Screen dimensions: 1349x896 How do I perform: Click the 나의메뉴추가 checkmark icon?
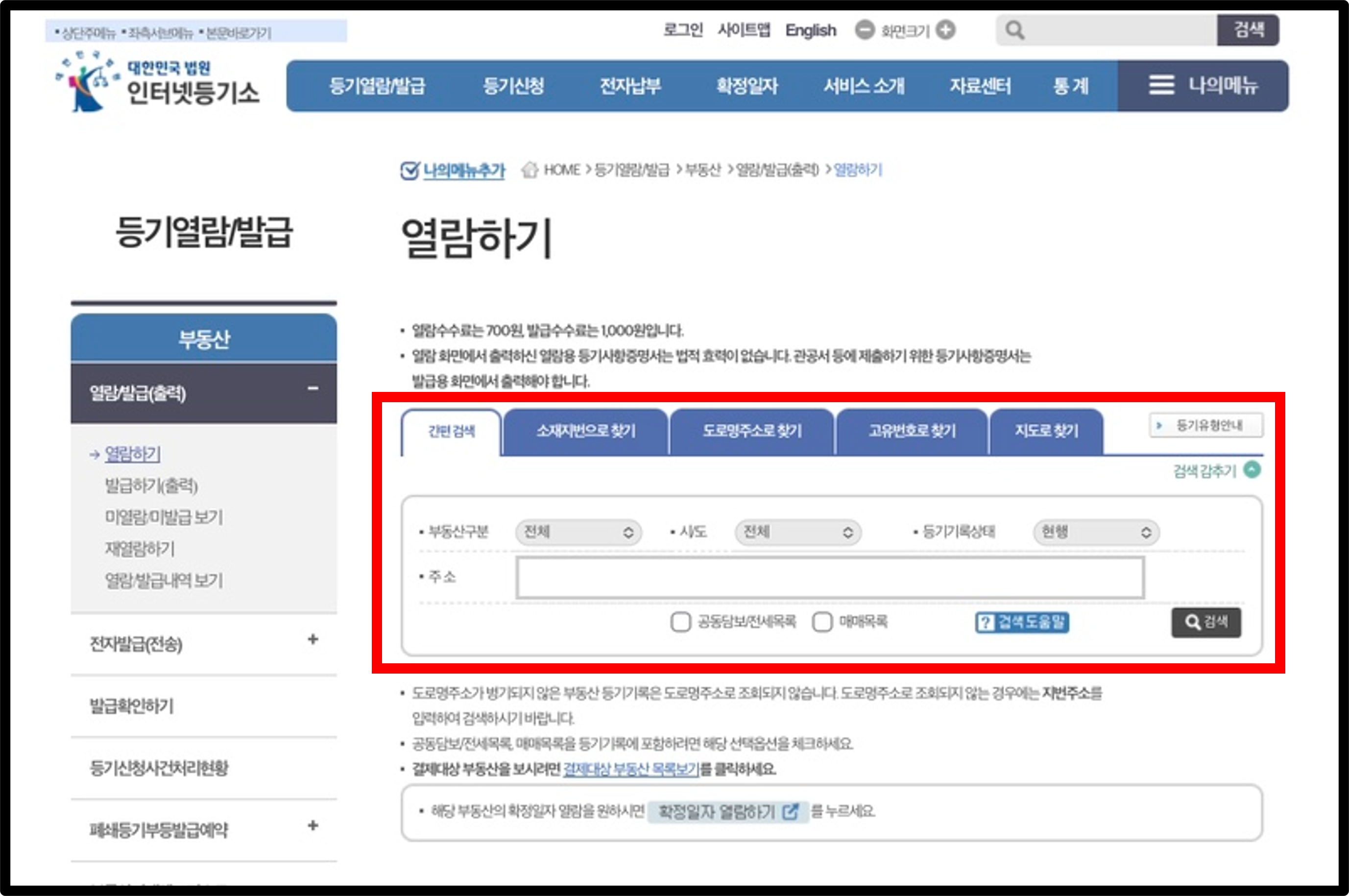coord(410,170)
